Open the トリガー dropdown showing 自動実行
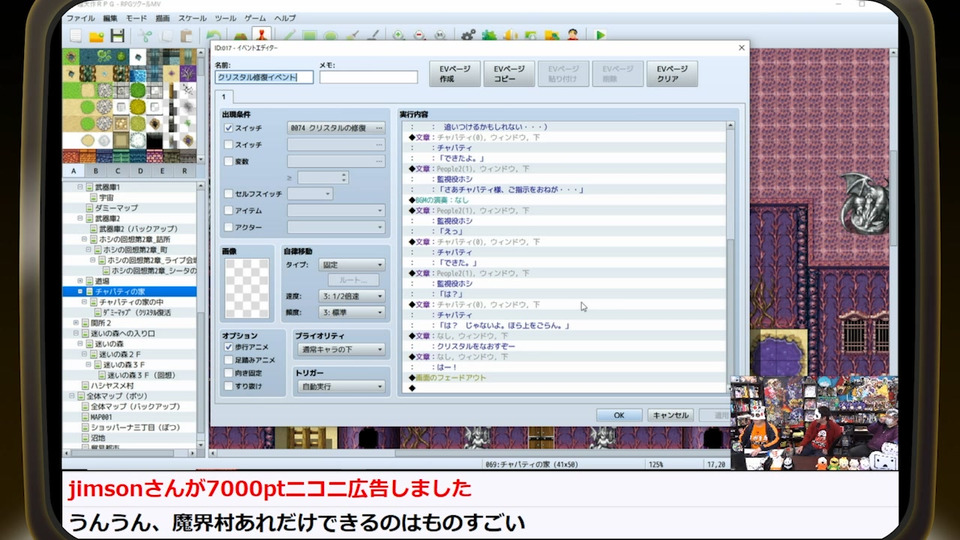This screenshot has width=960, height=540. point(341,387)
